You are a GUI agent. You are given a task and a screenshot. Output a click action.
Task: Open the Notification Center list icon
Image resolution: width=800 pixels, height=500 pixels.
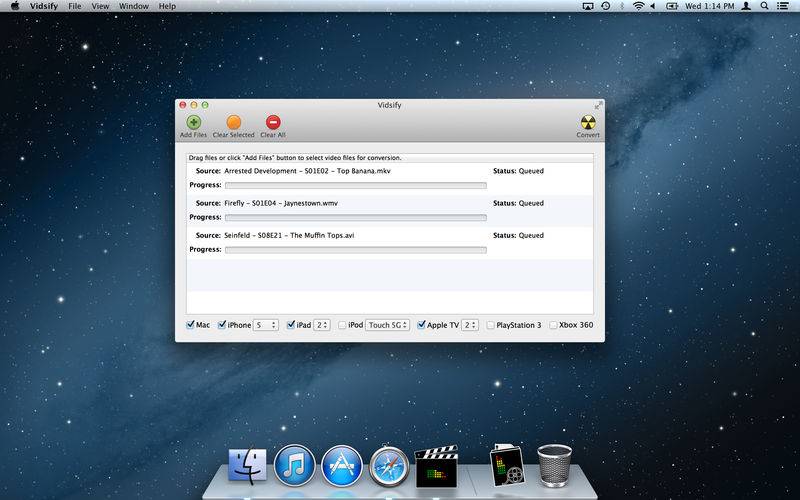783,6
